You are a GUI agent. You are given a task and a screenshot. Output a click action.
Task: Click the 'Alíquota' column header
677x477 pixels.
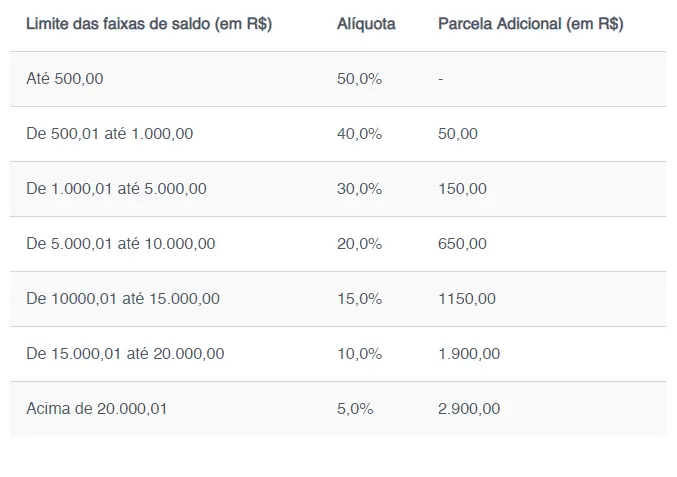point(366,24)
